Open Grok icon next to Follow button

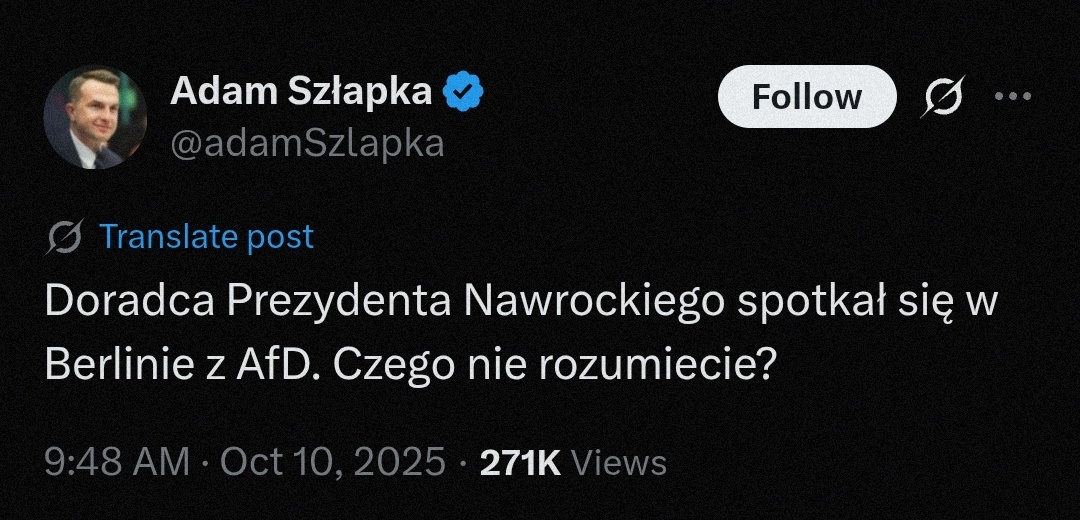click(x=944, y=97)
